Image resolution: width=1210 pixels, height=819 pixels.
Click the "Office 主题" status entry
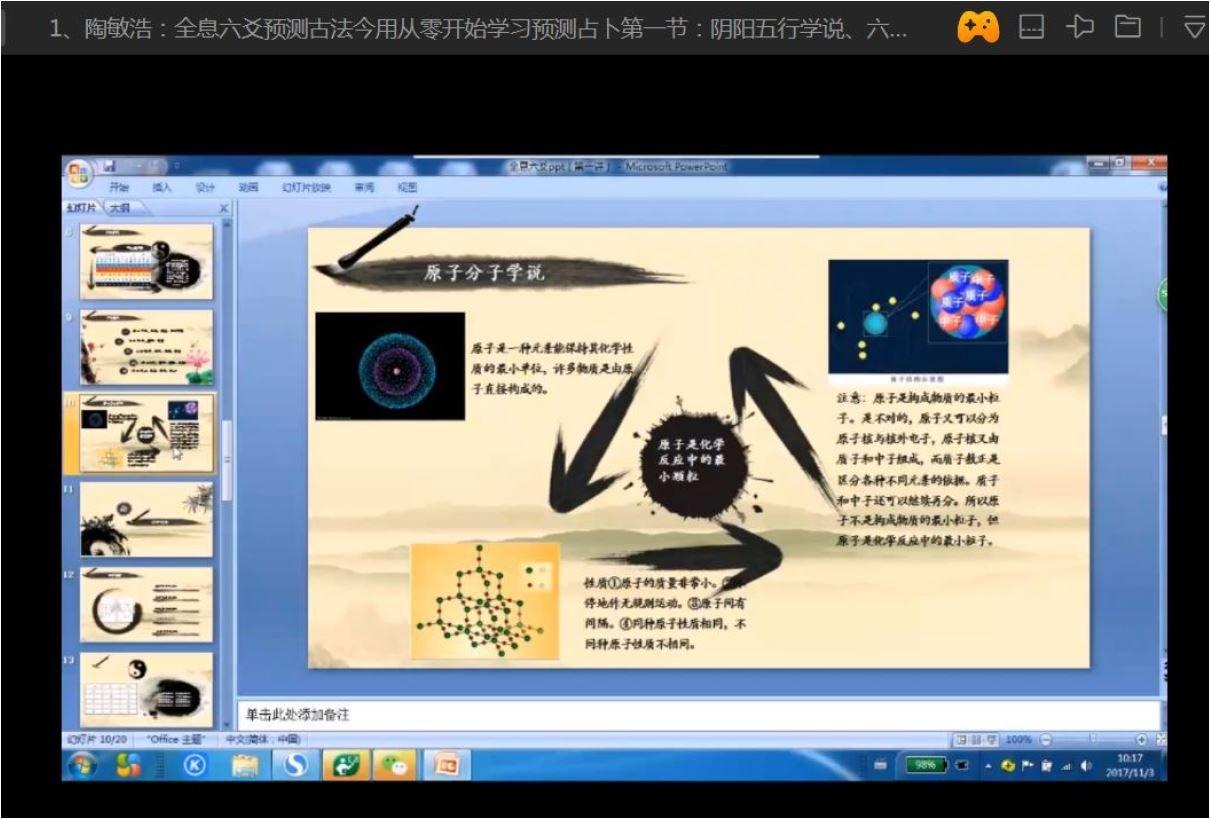pos(176,739)
